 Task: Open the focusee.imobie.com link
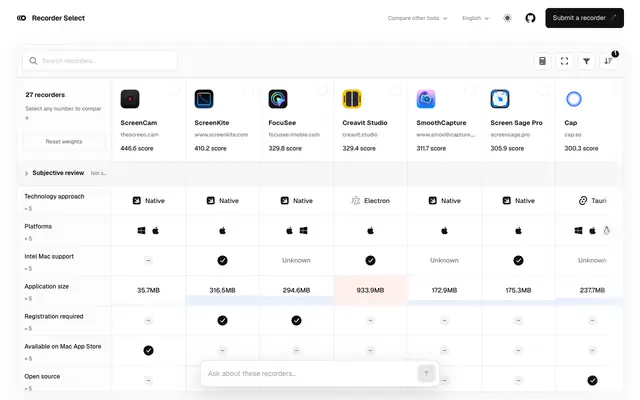pos(294,135)
